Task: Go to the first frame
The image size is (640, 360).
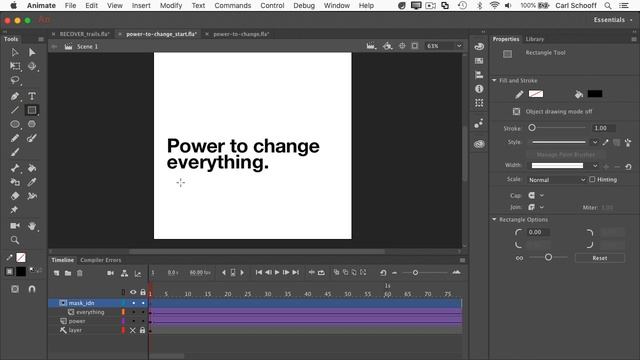Action: pyautogui.click(x=259, y=273)
